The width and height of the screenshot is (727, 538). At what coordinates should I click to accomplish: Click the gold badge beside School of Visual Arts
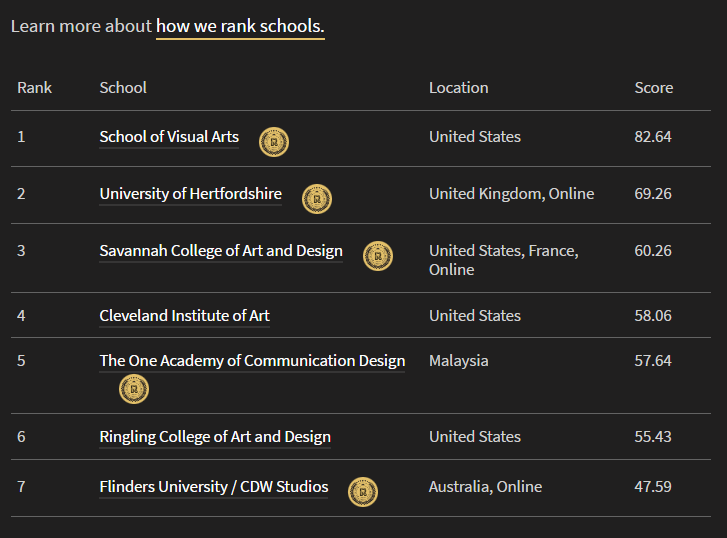[x=274, y=142]
